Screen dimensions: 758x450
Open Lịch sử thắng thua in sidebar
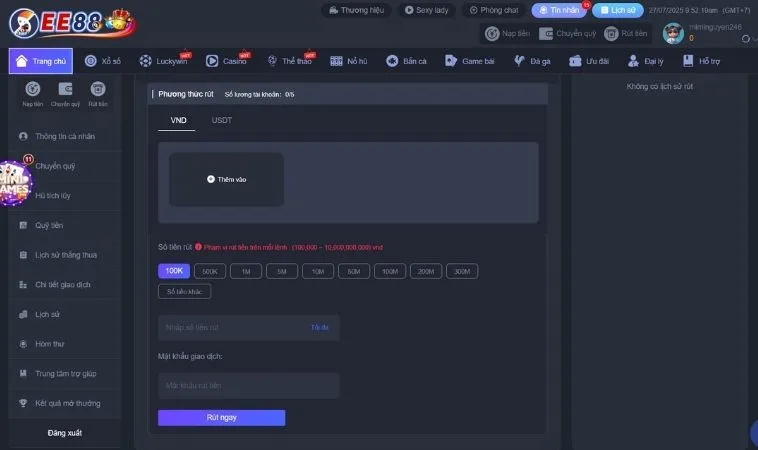tap(66, 254)
